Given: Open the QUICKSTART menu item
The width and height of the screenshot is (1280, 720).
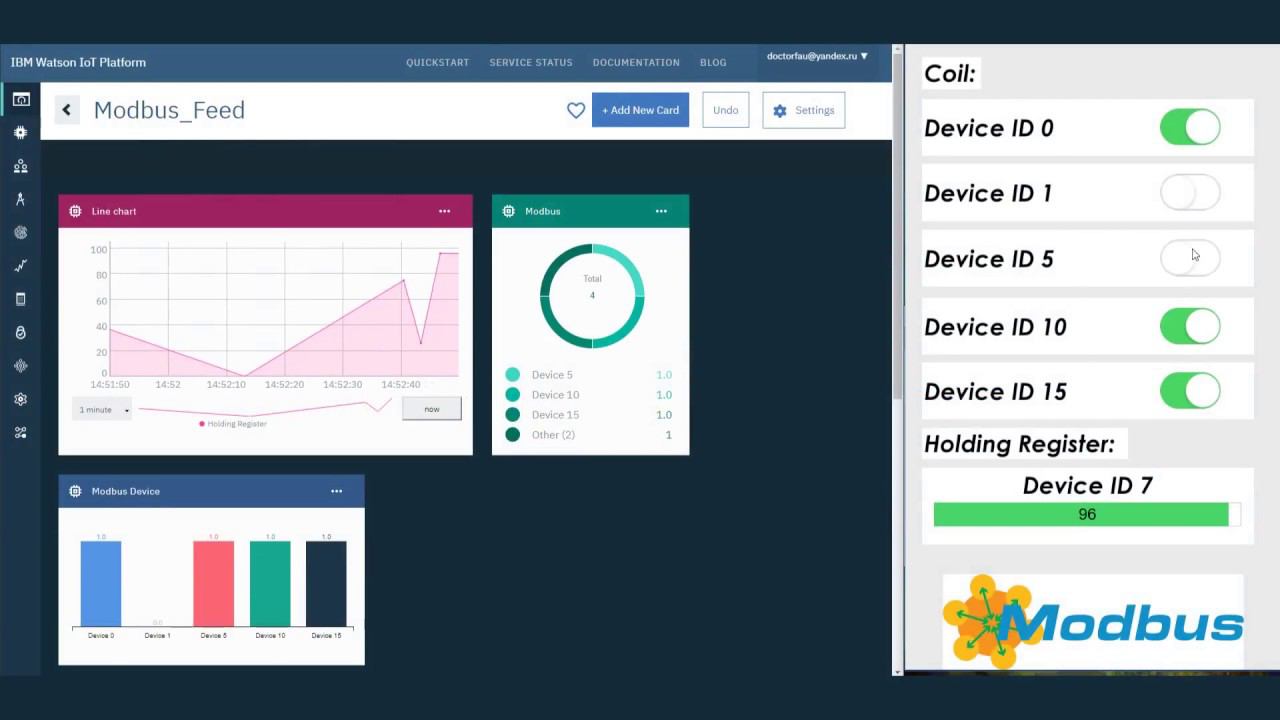Looking at the screenshot, I should tap(437, 62).
